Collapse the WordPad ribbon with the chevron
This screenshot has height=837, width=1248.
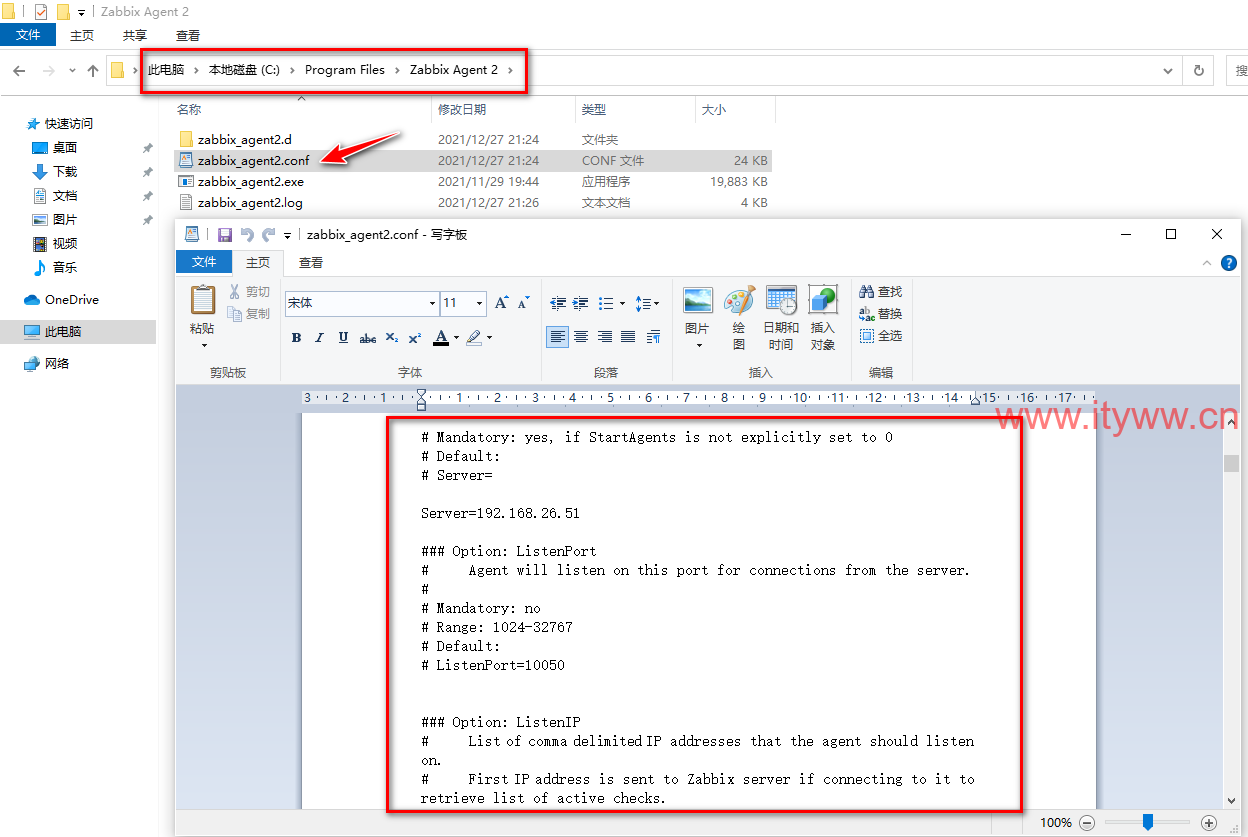click(x=1207, y=263)
